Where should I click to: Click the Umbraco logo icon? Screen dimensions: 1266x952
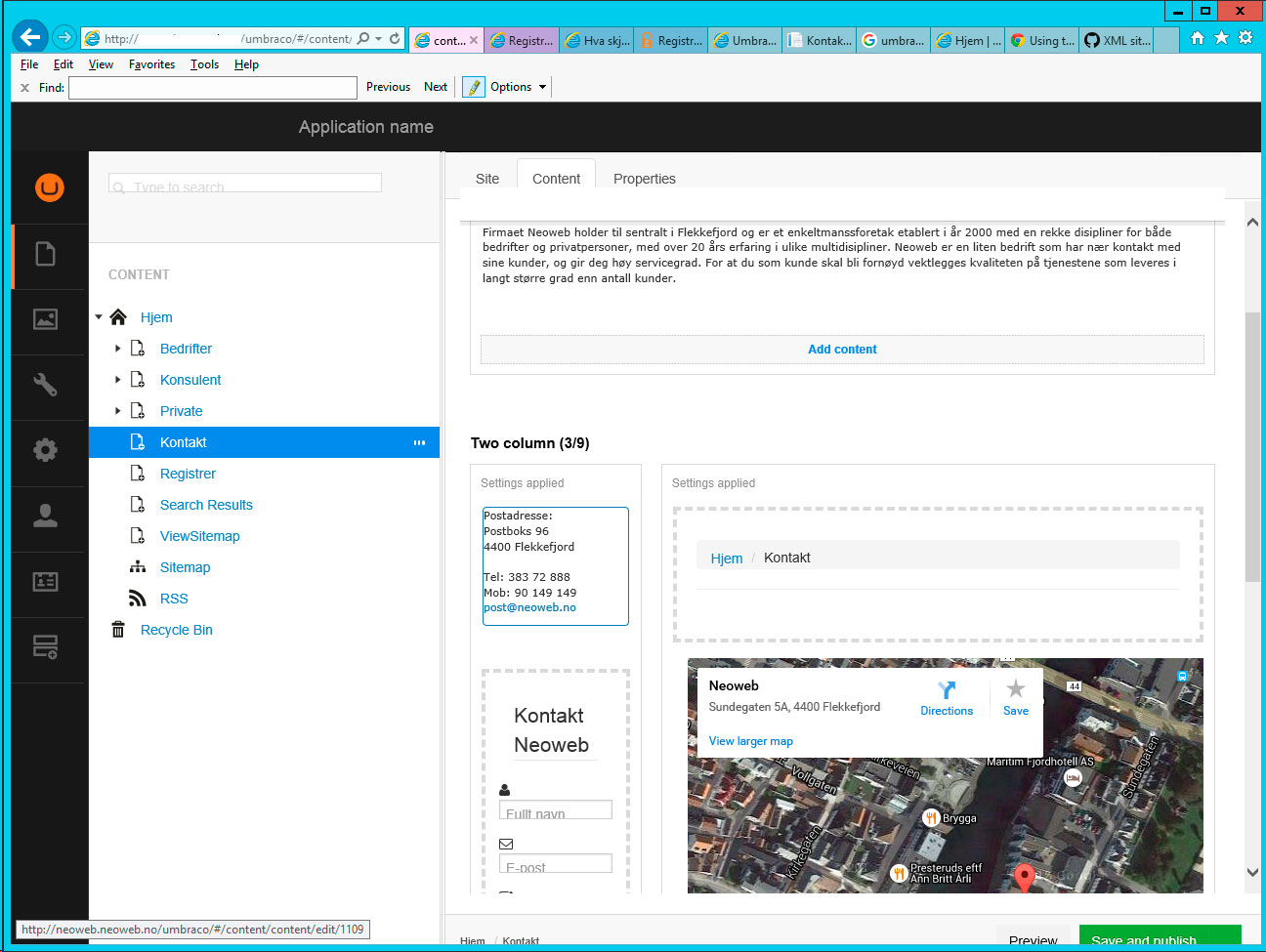(x=49, y=186)
